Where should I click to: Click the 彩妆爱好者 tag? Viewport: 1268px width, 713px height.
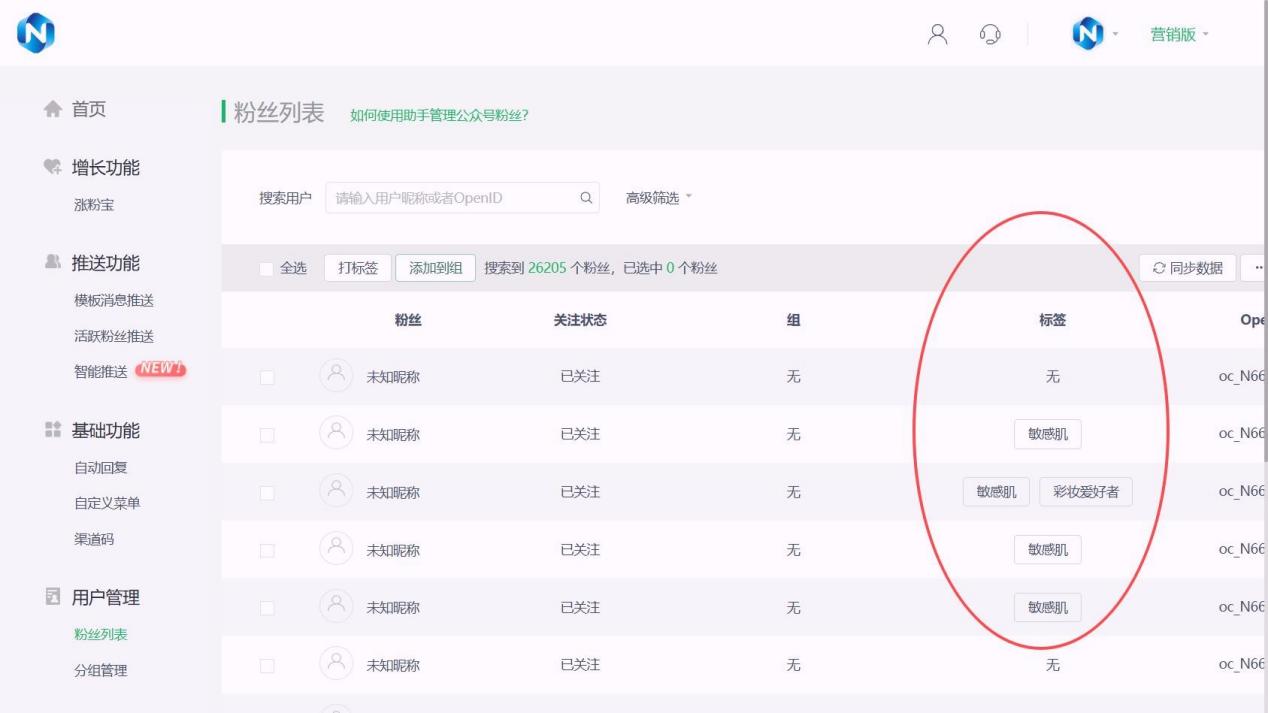tap(1086, 492)
